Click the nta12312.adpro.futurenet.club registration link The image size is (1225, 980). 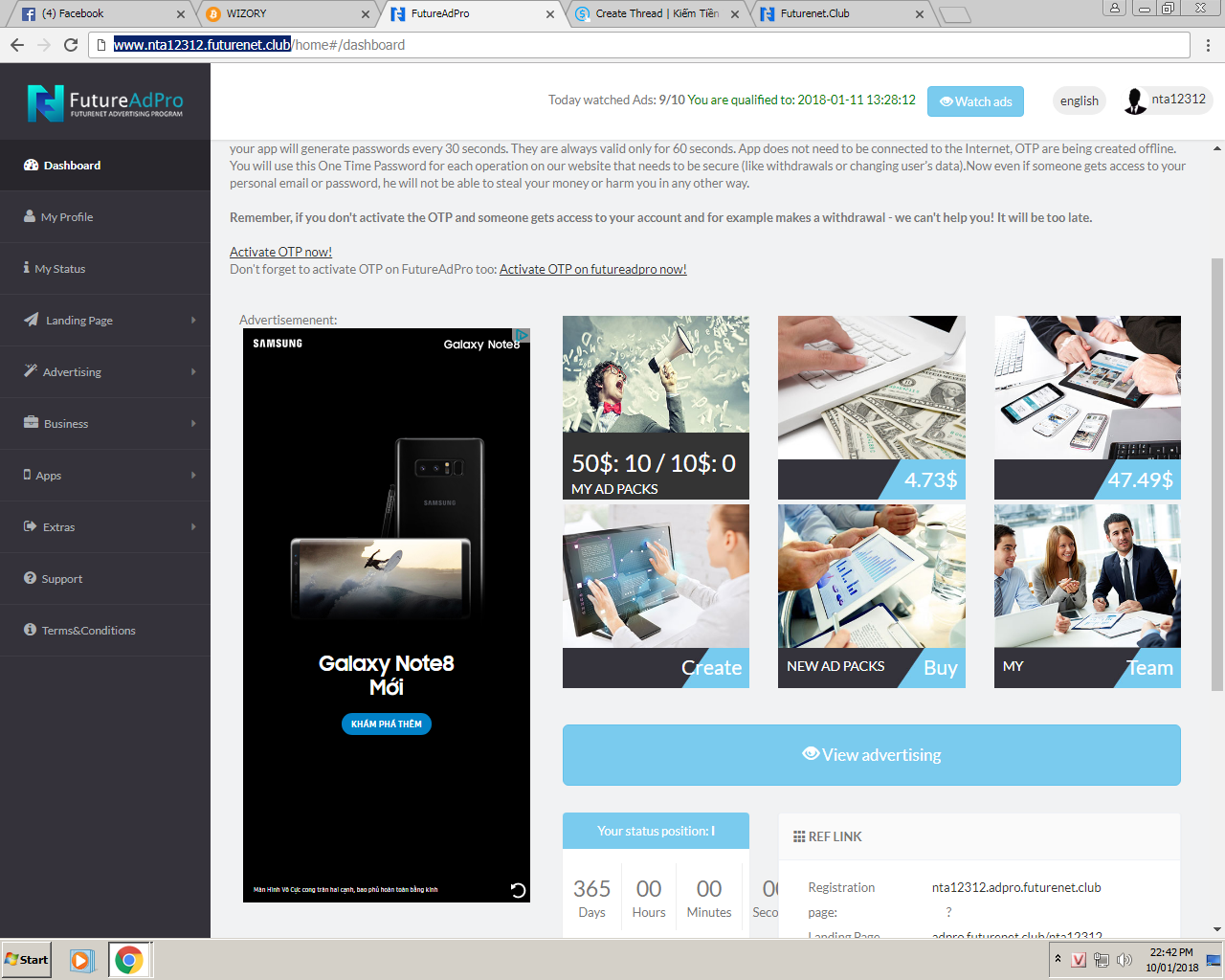[1016, 887]
